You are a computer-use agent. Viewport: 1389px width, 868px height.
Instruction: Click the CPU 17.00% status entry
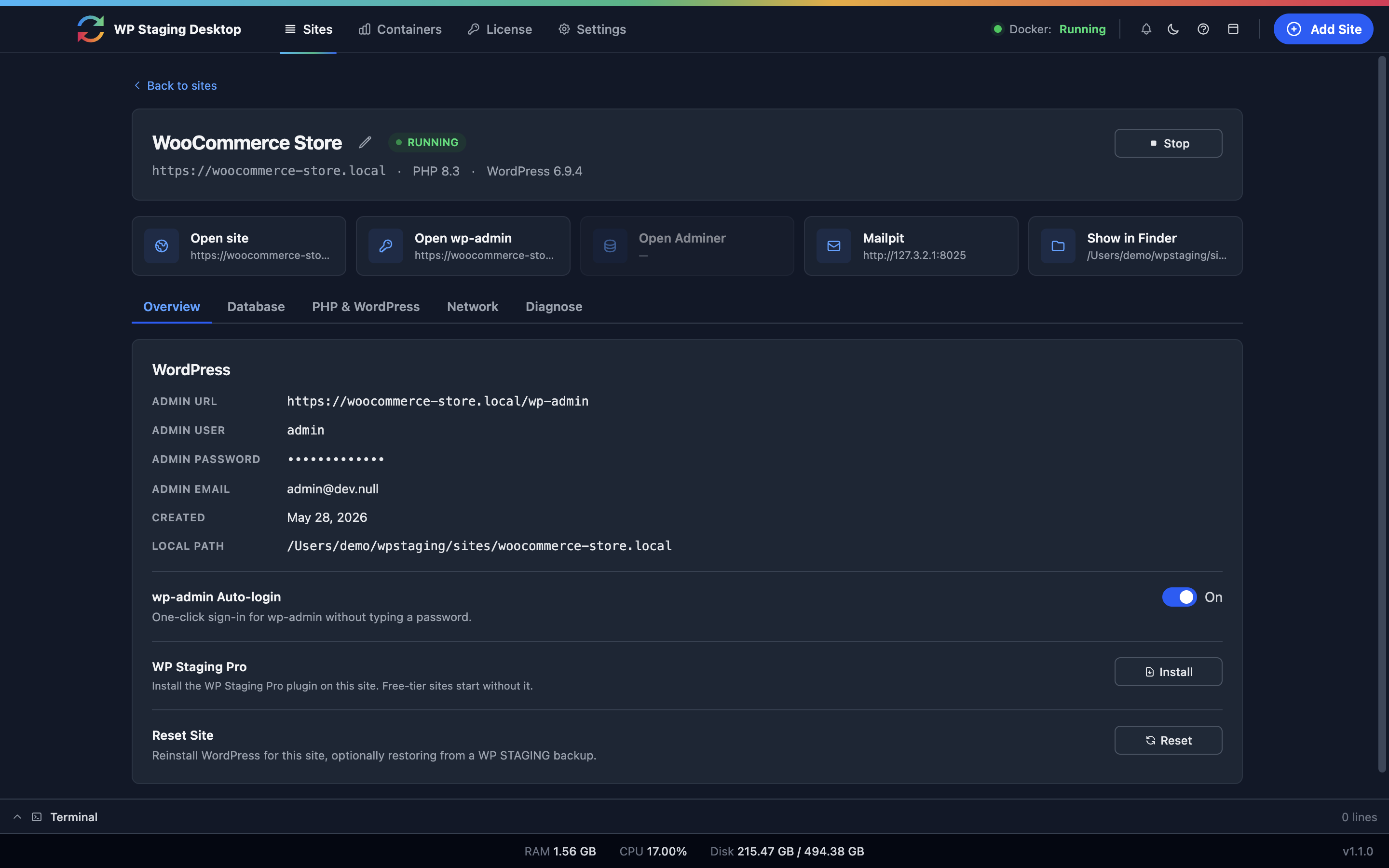tap(653, 851)
